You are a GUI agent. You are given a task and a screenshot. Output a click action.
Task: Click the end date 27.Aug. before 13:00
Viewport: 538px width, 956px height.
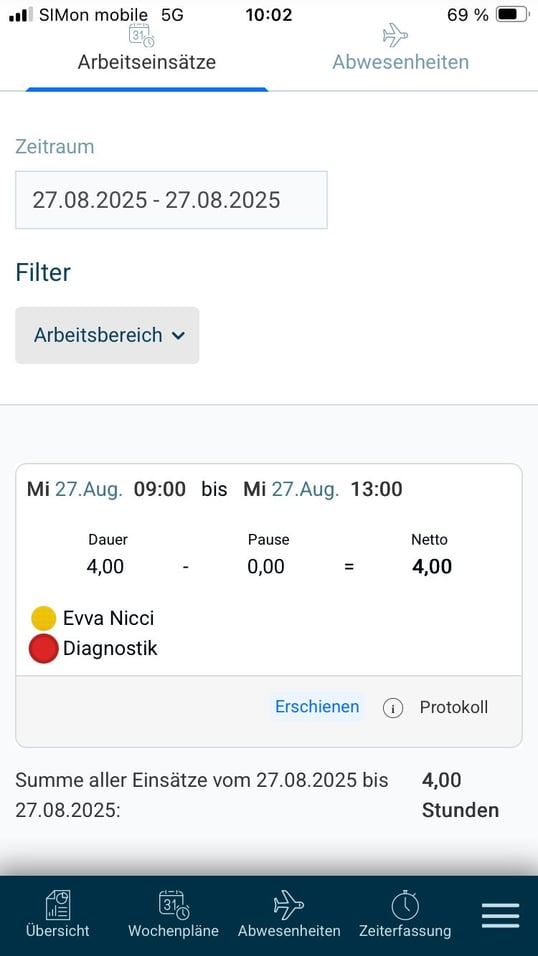(x=305, y=489)
